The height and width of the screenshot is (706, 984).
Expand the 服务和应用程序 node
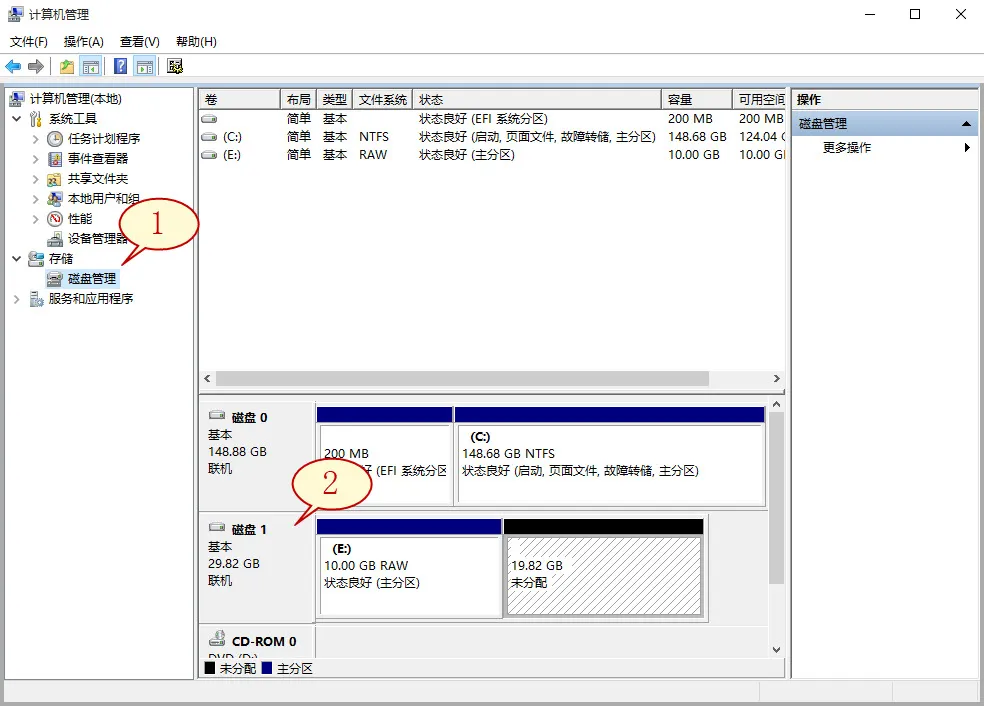point(17,299)
